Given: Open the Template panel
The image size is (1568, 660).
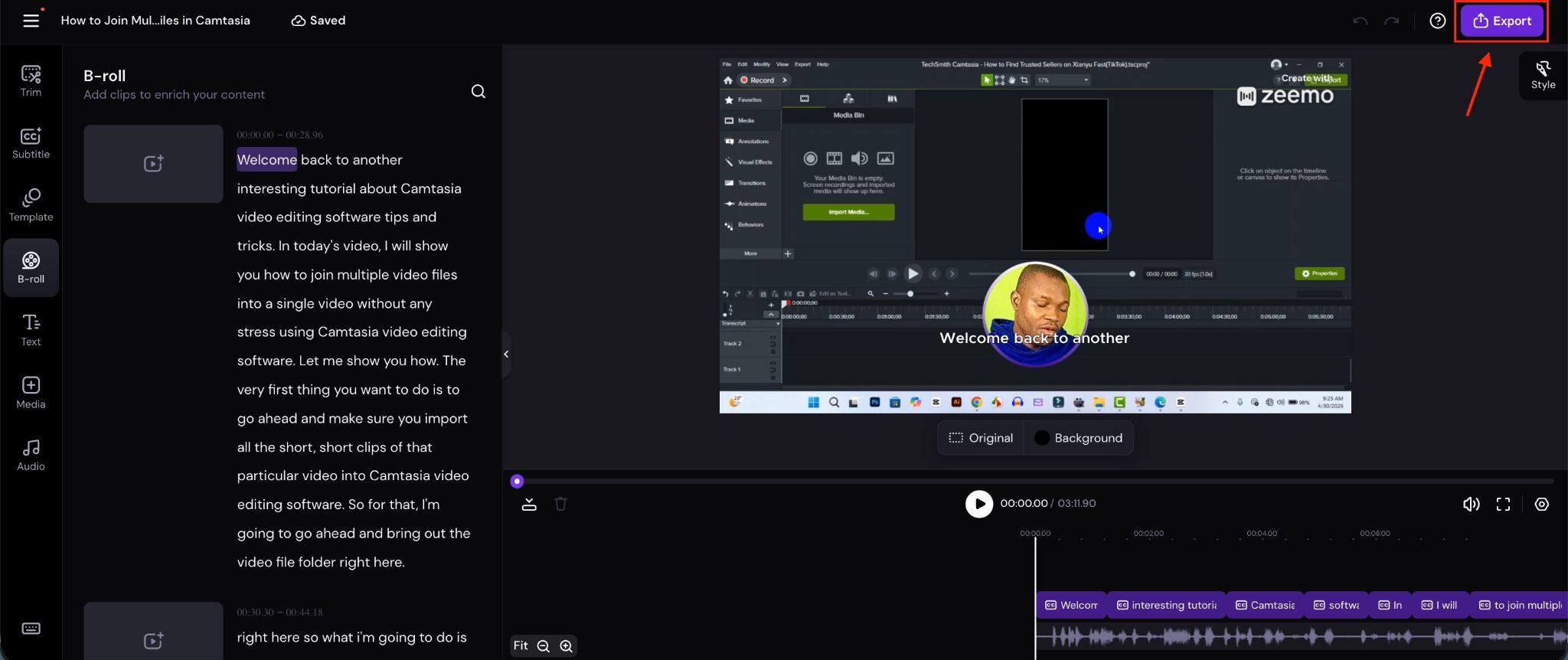Looking at the screenshot, I should pyautogui.click(x=31, y=205).
